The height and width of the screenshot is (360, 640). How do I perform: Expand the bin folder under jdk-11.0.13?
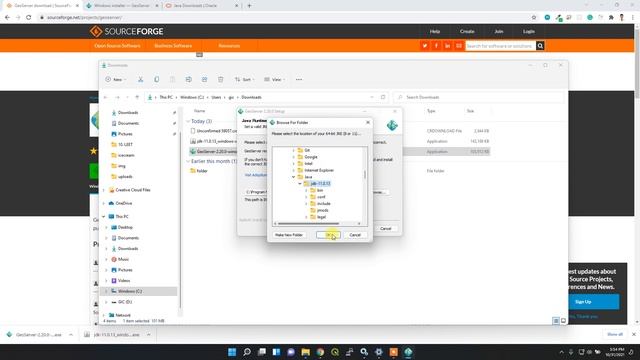click(307, 191)
